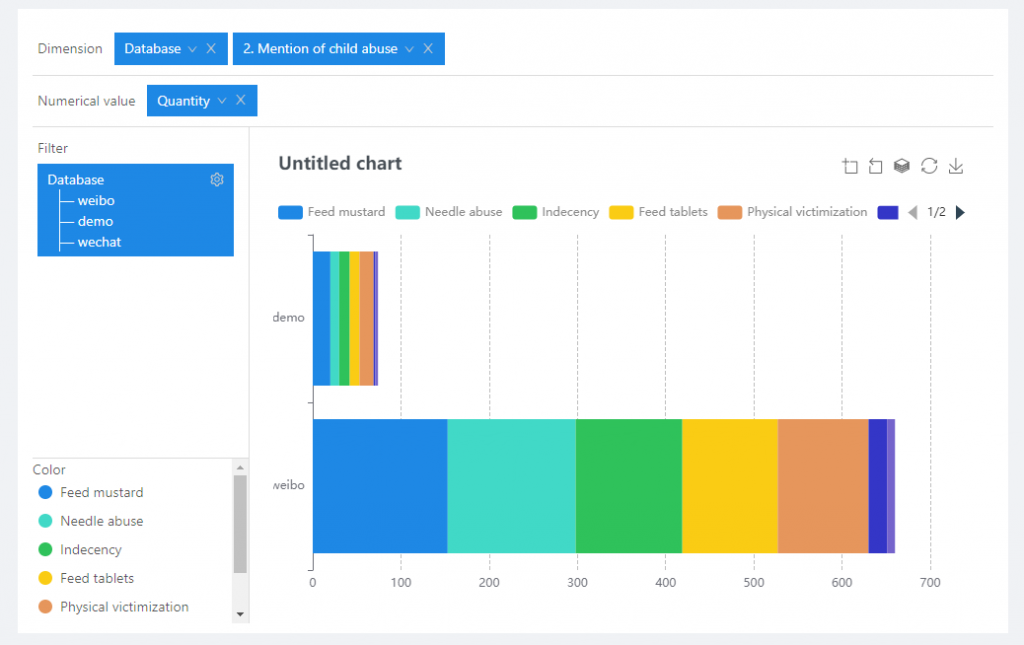The image size is (1024, 645).
Task: Select weibo in Database filter tree
Action: 96,201
